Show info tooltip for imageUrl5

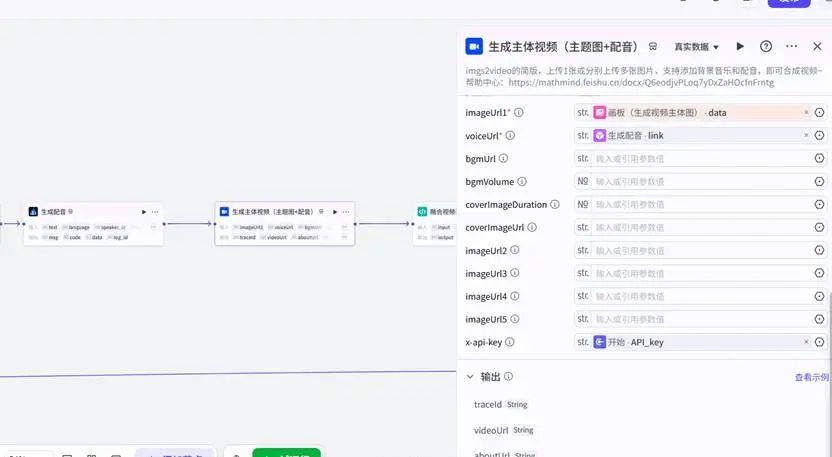[x=515, y=319]
